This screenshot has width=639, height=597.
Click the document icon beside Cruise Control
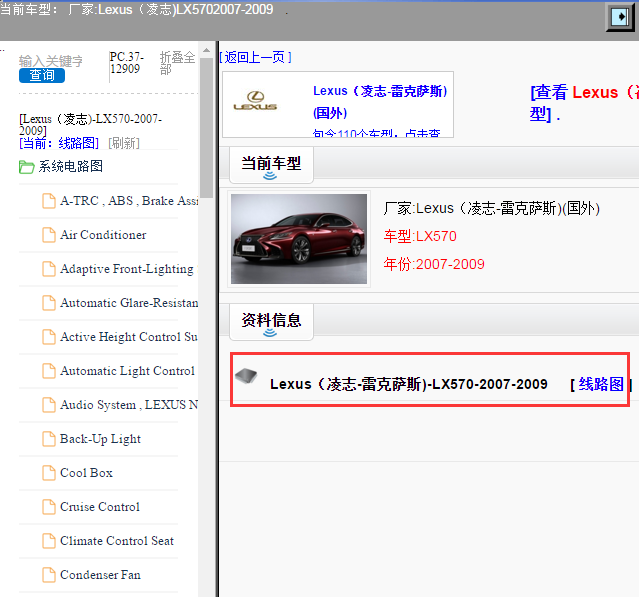click(x=49, y=507)
